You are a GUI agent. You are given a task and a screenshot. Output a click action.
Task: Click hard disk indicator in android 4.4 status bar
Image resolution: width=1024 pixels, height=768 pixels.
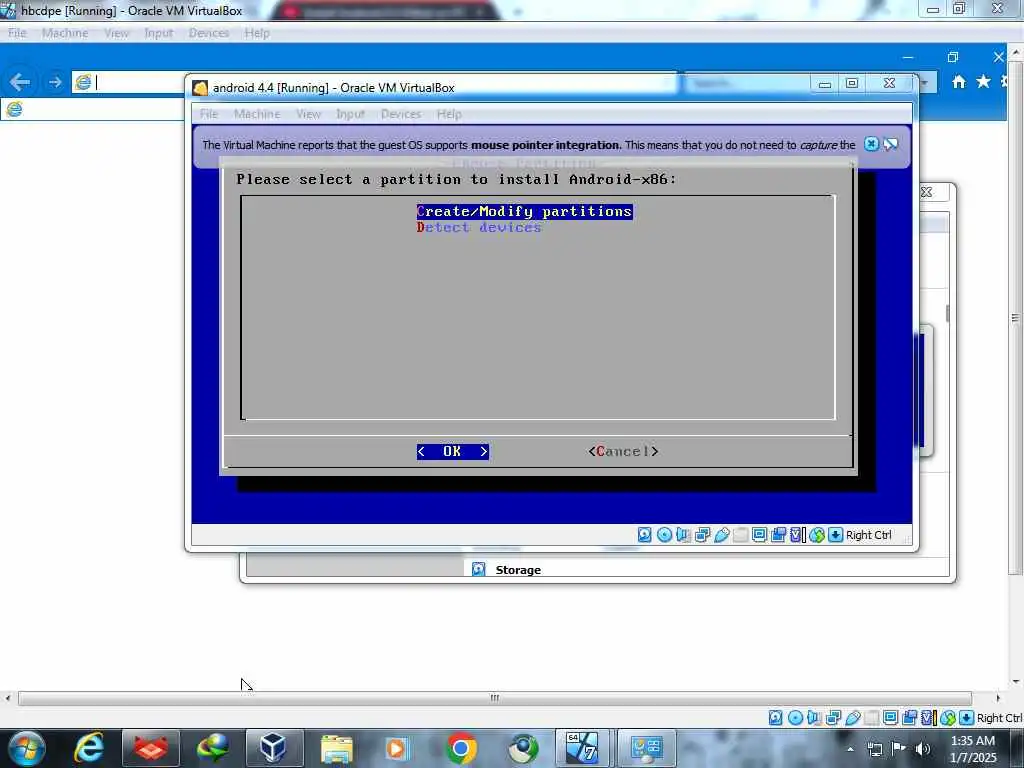tap(645, 535)
